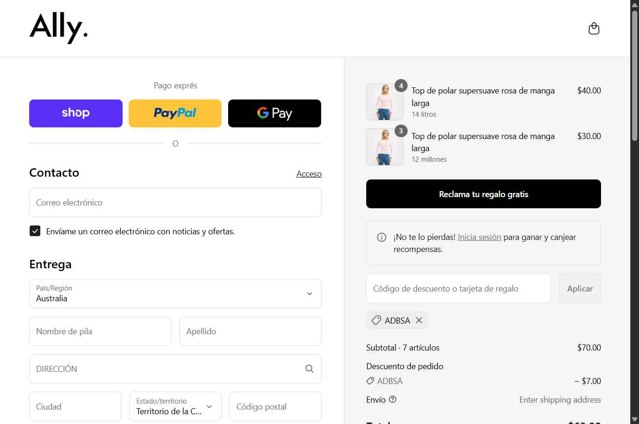
Task: Click the Subtotal · 7 artículos text
Action: pyautogui.click(x=403, y=348)
